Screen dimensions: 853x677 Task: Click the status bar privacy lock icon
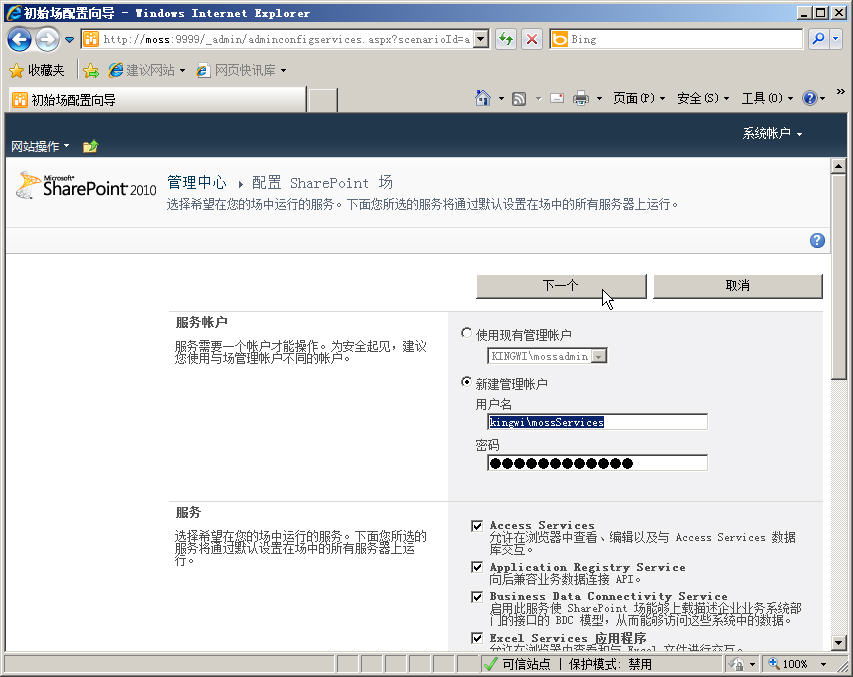point(737,664)
